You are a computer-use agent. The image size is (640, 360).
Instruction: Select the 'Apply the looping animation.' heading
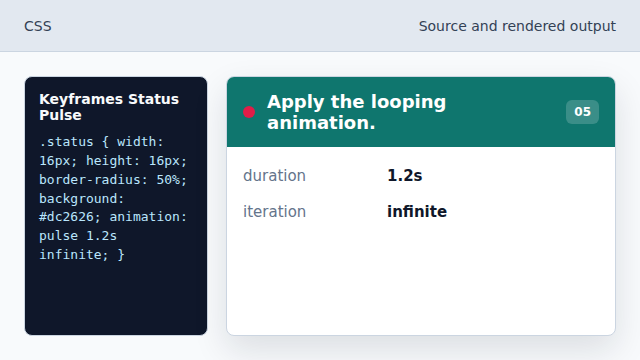coord(356,112)
